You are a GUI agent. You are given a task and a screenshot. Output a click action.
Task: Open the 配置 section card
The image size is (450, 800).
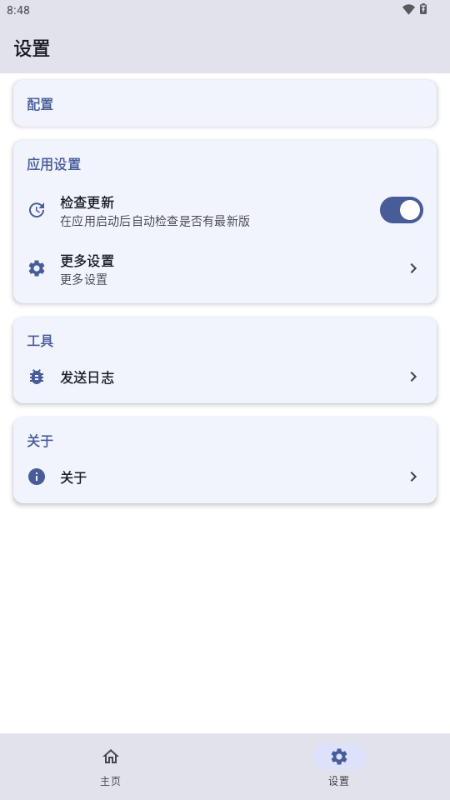[225, 104]
